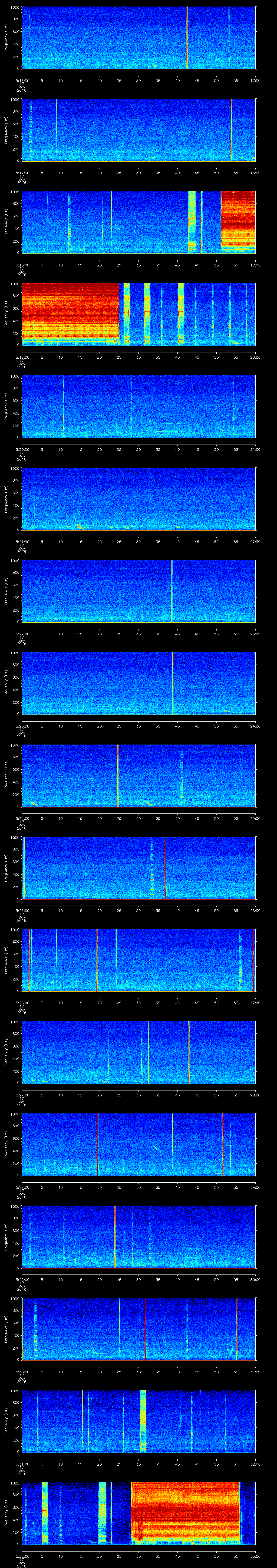Click the "33:00" end time label
The width and height of the screenshot is (277, 1568).
pyautogui.click(x=255, y=1557)
